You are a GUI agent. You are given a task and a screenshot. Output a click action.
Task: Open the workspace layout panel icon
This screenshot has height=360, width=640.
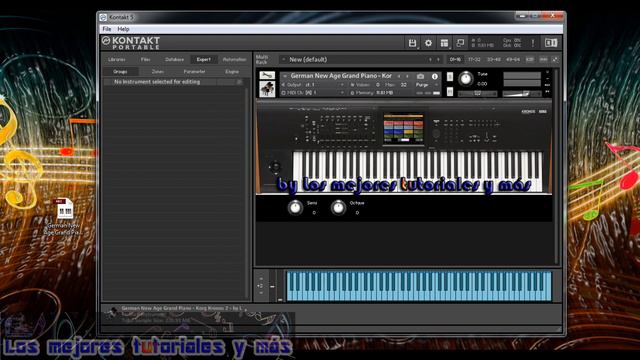pos(444,43)
